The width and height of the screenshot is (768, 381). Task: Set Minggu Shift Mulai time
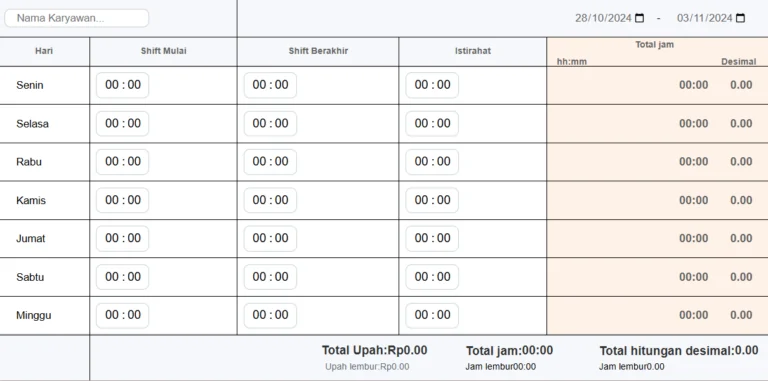[x=122, y=315]
